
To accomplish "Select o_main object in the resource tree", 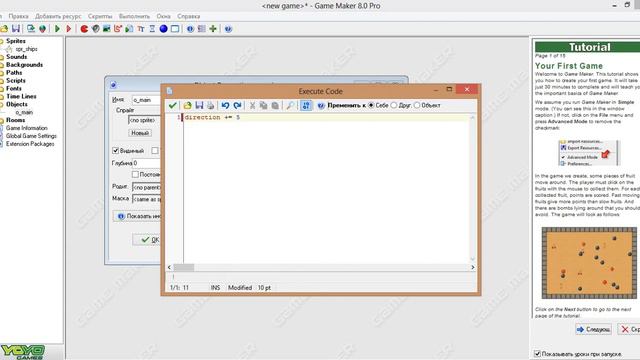I will pyautogui.click(x=24, y=112).
